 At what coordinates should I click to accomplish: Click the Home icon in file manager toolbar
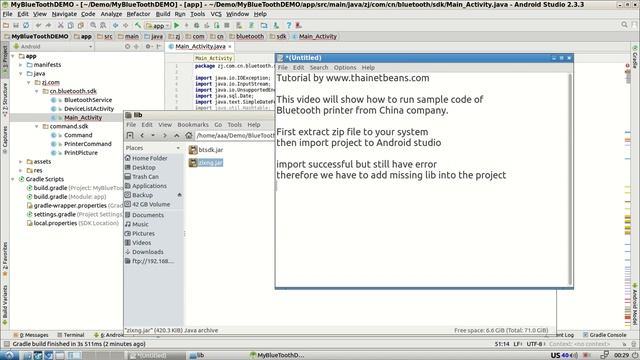click(188, 135)
